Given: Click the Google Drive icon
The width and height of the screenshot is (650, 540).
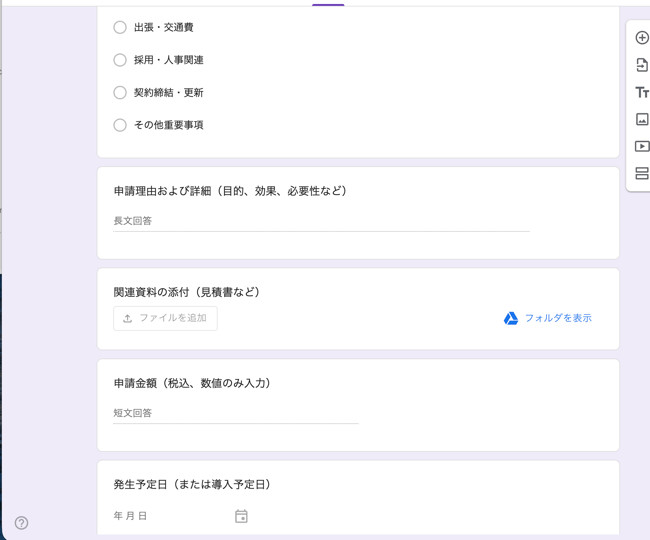Looking at the screenshot, I should tap(511, 318).
